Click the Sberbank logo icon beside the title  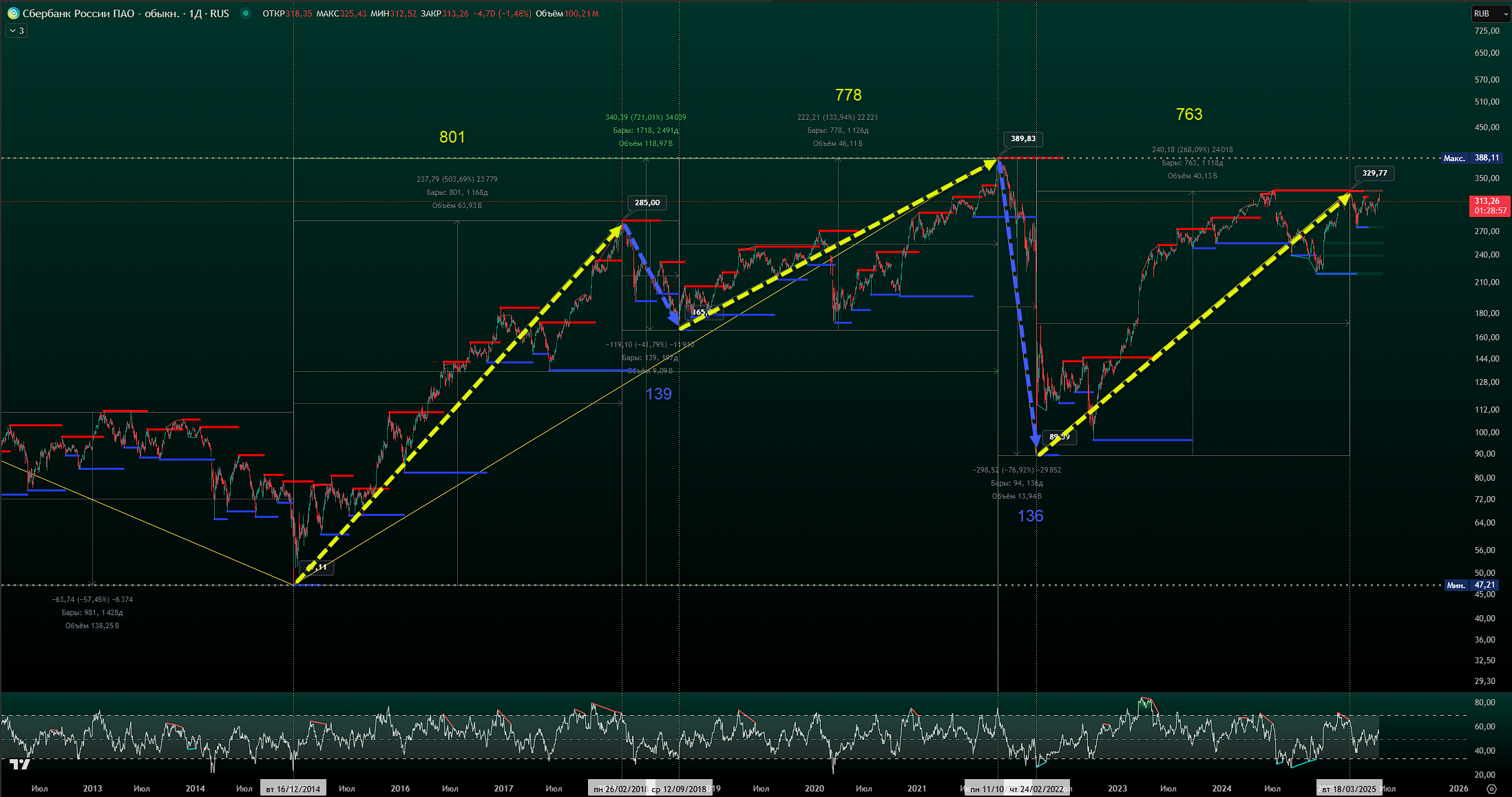pos(12,13)
